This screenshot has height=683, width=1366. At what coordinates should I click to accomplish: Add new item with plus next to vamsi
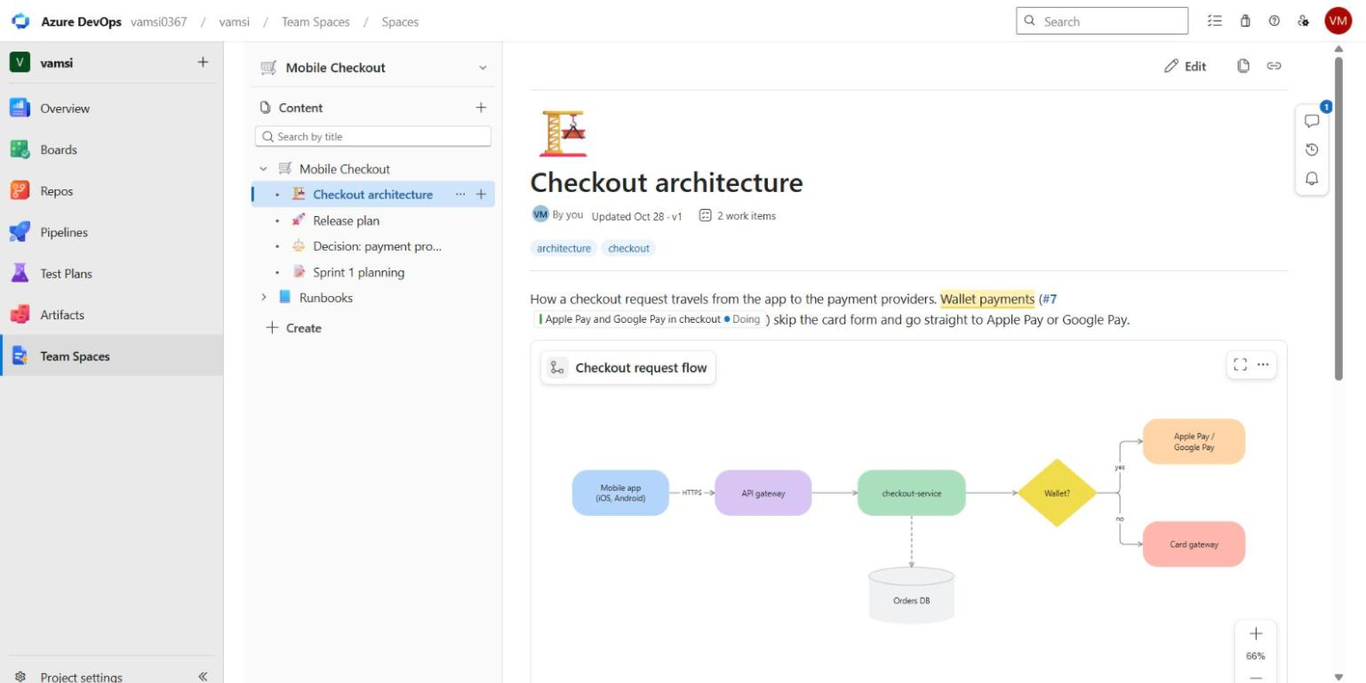[x=203, y=62]
